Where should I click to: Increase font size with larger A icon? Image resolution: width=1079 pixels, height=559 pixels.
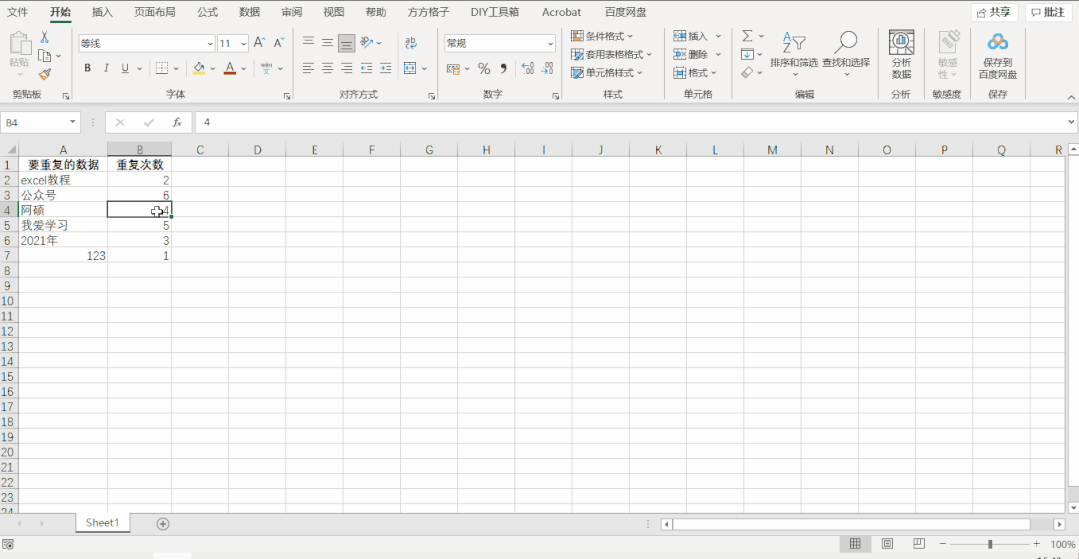click(x=259, y=43)
